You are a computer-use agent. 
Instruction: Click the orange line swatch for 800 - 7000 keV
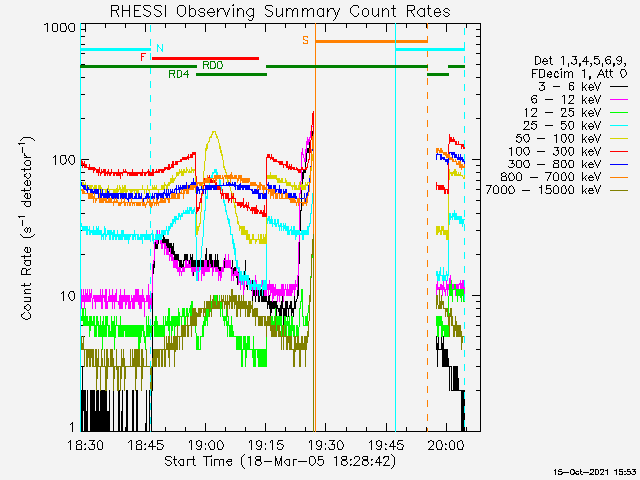(619, 178)
